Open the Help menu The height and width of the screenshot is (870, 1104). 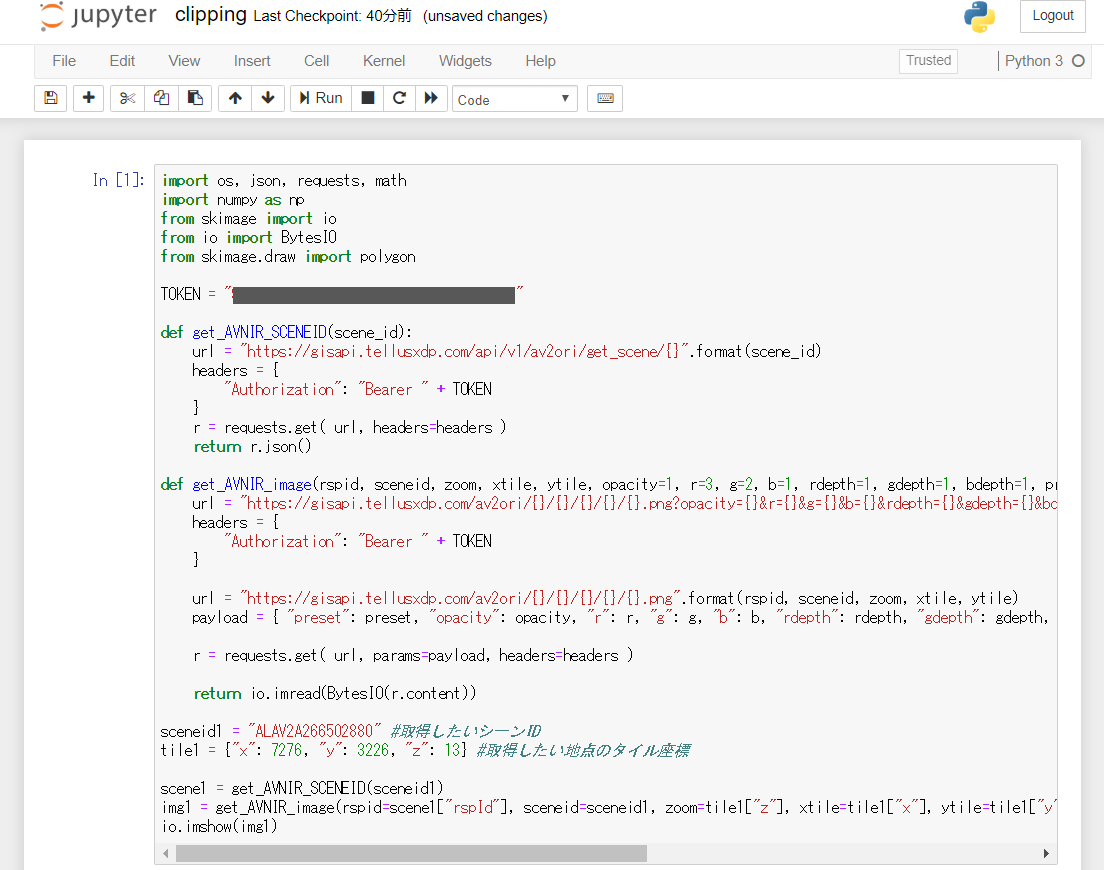[x=540, y=61]
